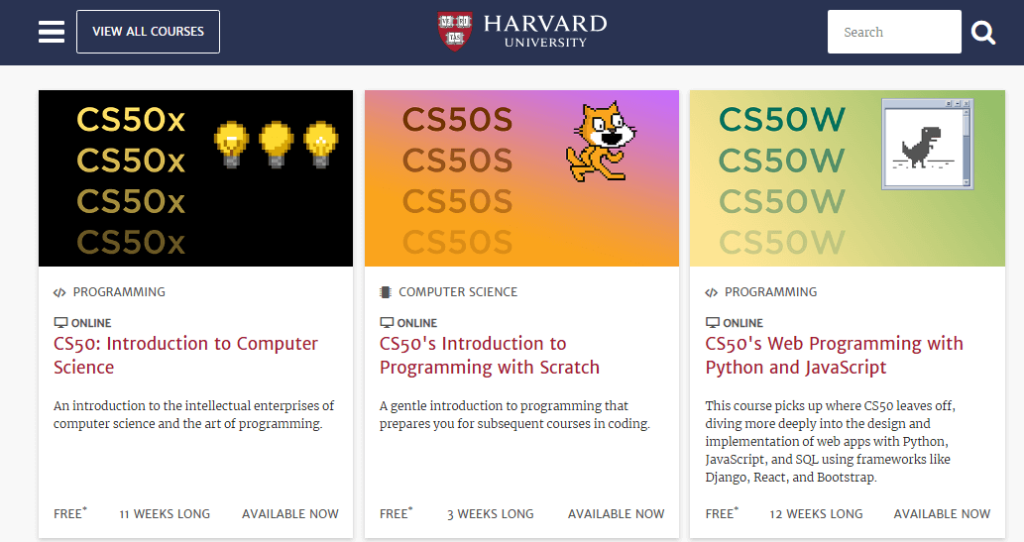
Task: Click the monitor Online icon on Web Programming card
Action: pyautogui.click(x=712, y=323)
